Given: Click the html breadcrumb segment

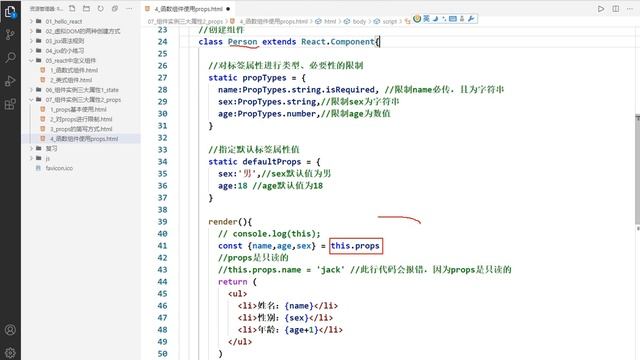Looking at the screenshot, I should tap(330, 21).
